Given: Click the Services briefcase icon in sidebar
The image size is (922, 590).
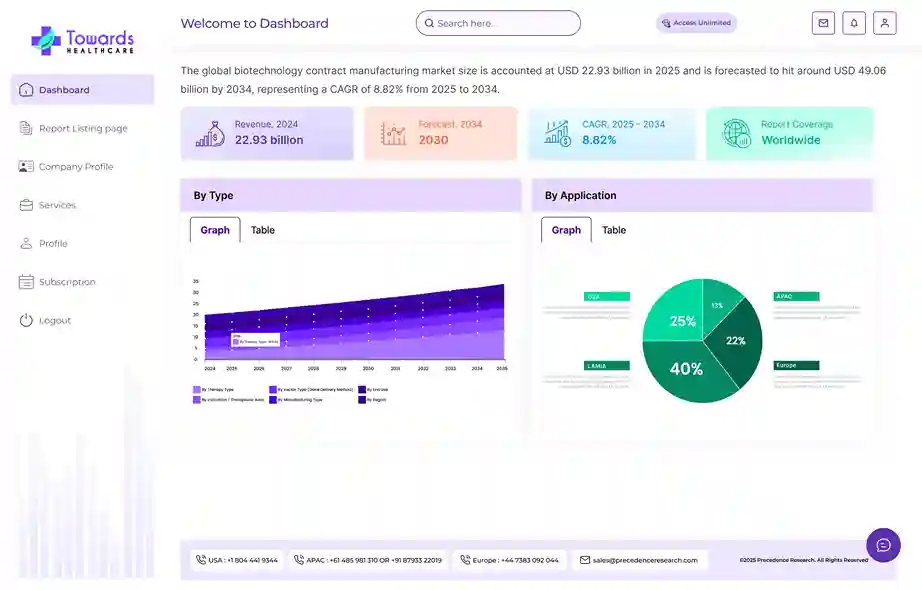Looking at the screenshot, I should [26, 205].
